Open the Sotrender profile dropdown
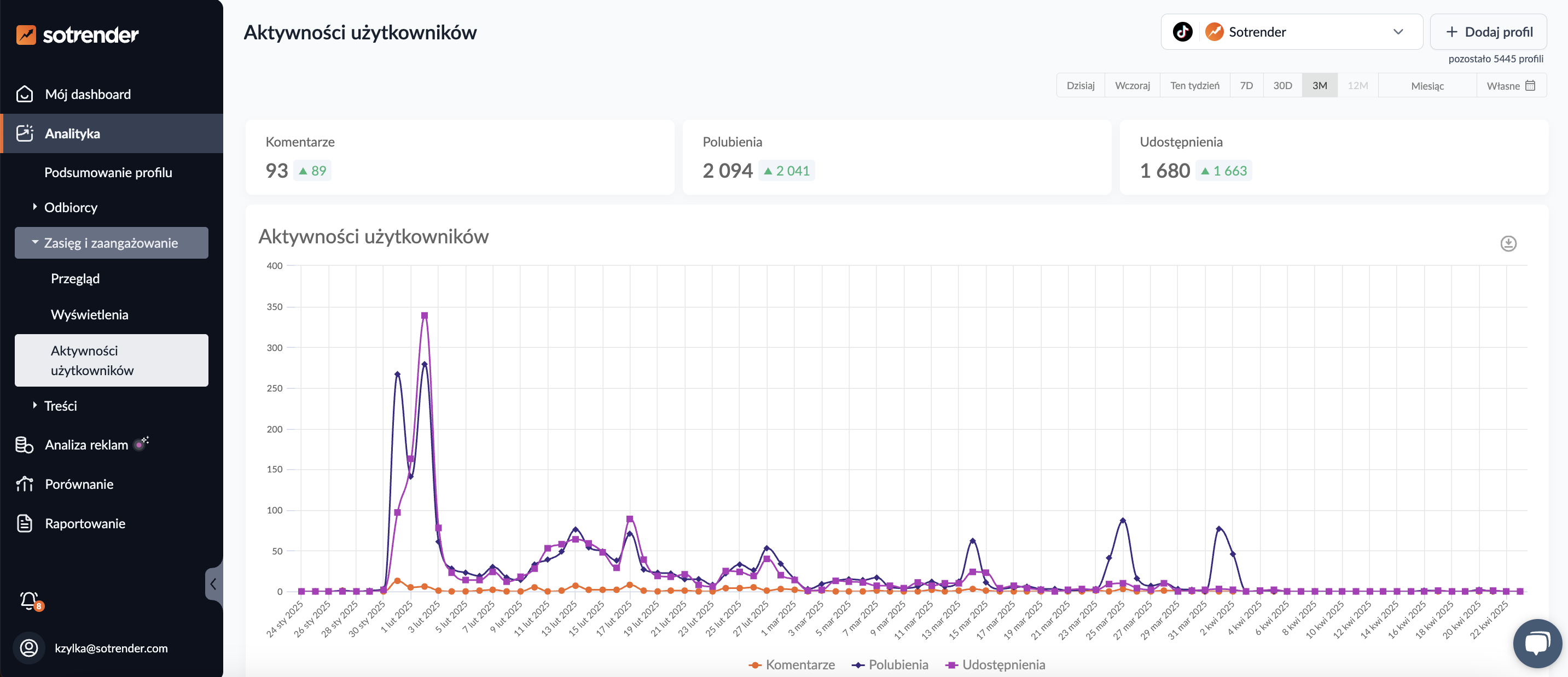The width and height of the screenshot is (1568, 677). (1397, 32)
